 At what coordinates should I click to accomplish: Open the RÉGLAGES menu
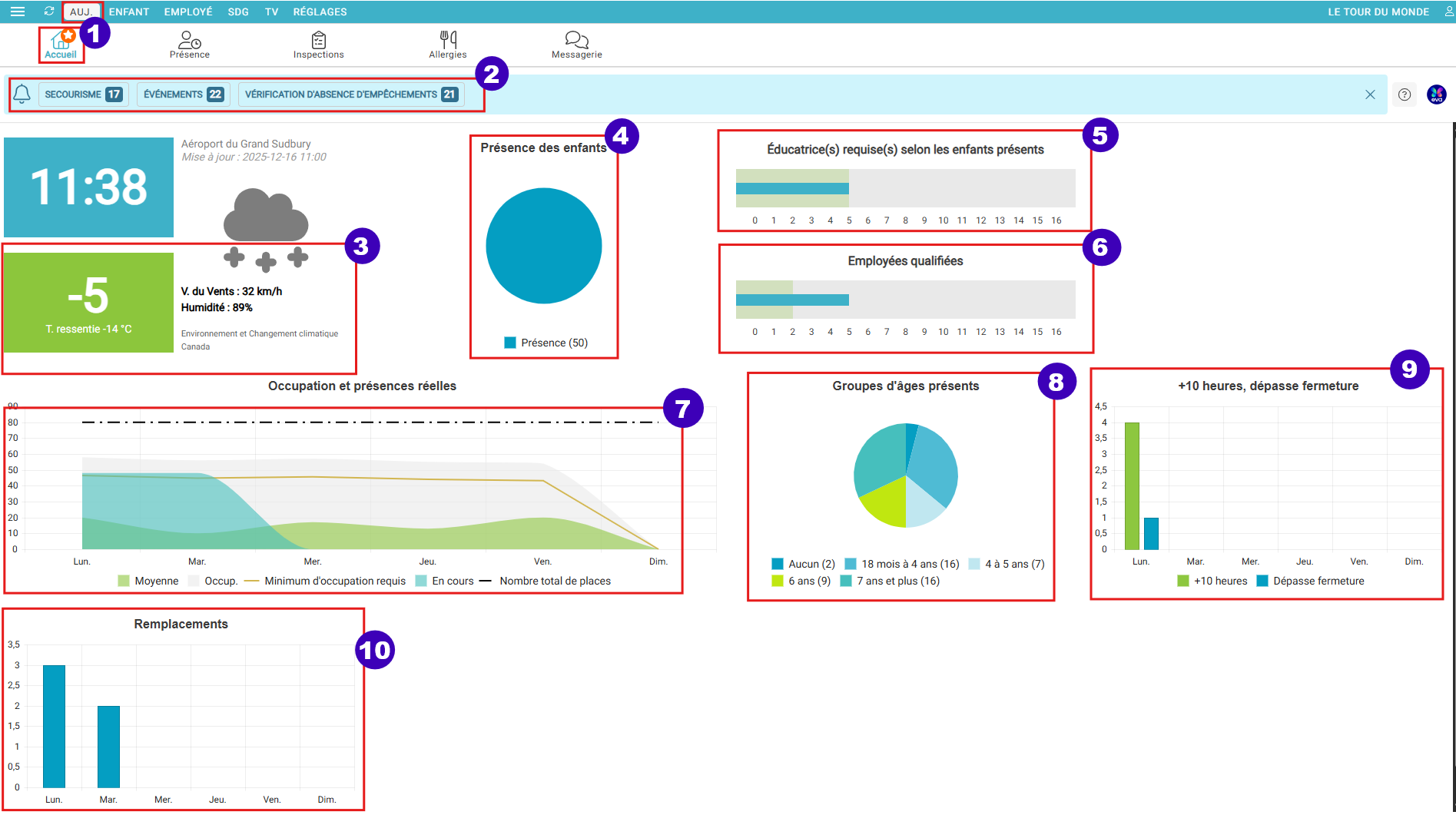click(x=320, y=12)
